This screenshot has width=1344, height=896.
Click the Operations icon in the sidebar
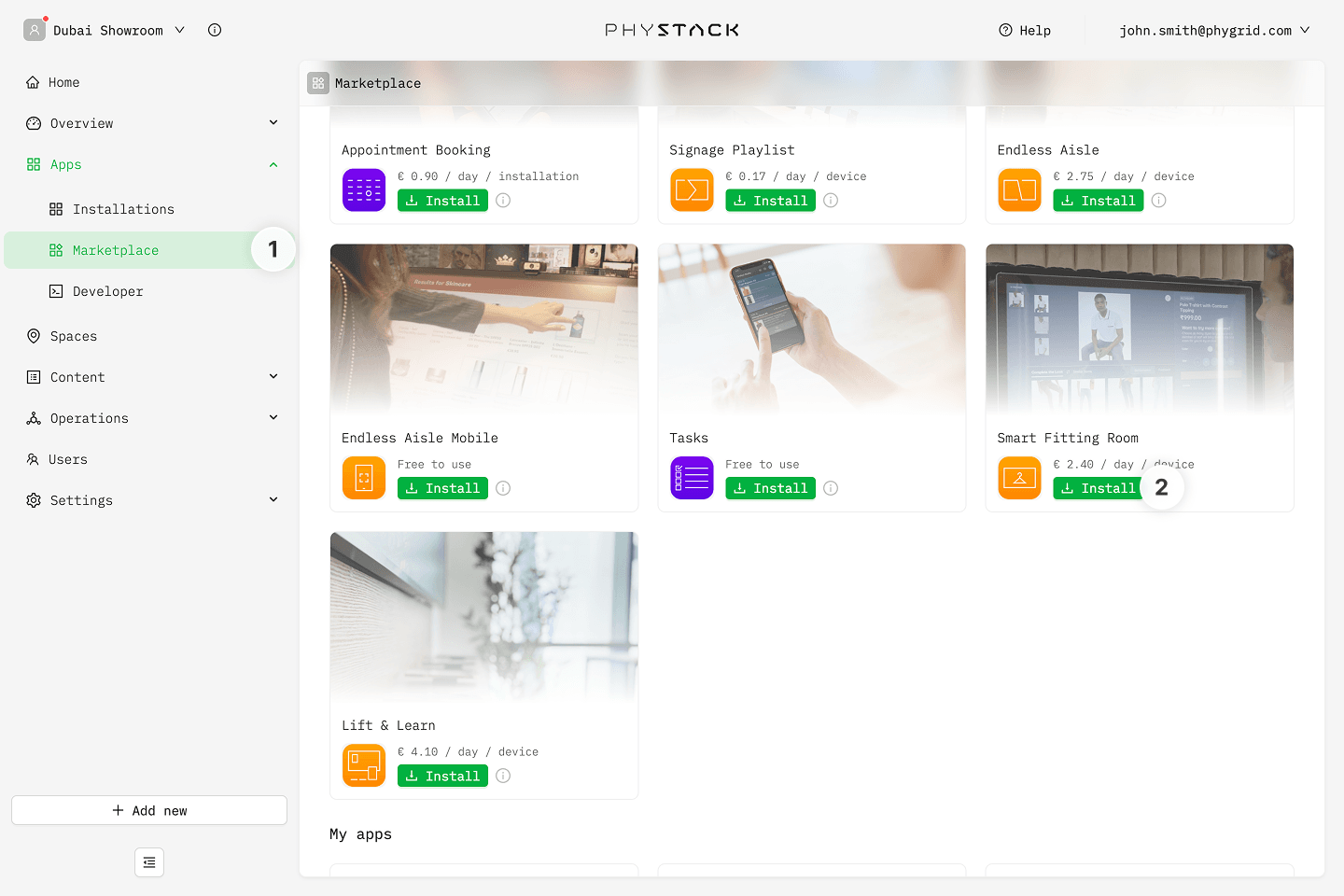click(x=34, y=418)
